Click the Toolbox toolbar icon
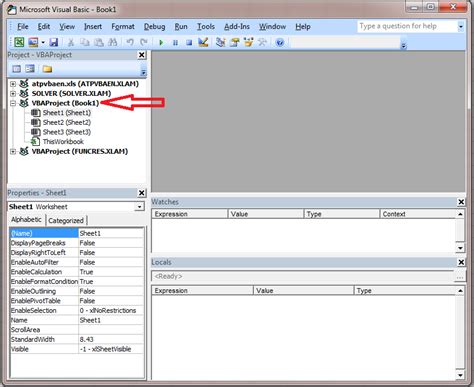 coord(262,42)
